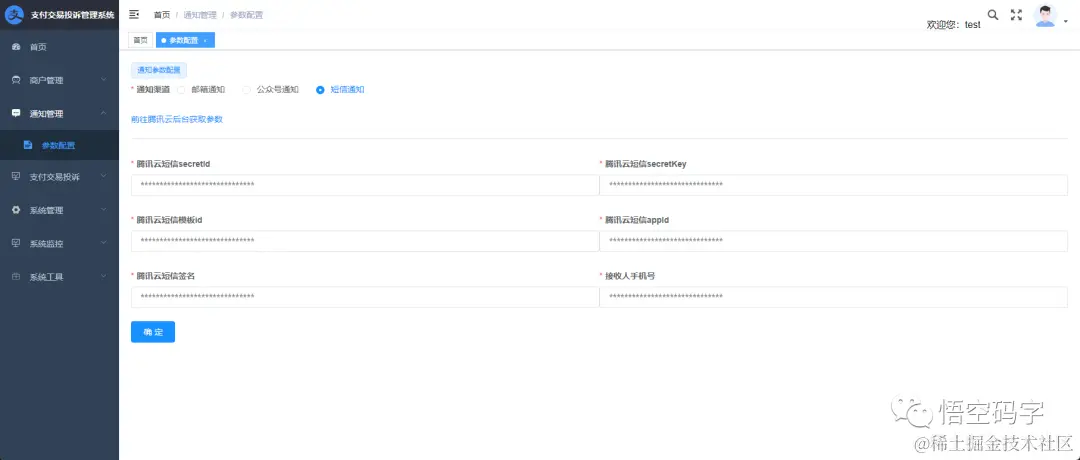The width and height of the screenshot is (1080, 460).
Task: Click the 前往腾讯云后台获取参数 link
Action: (x=177, y=119)
